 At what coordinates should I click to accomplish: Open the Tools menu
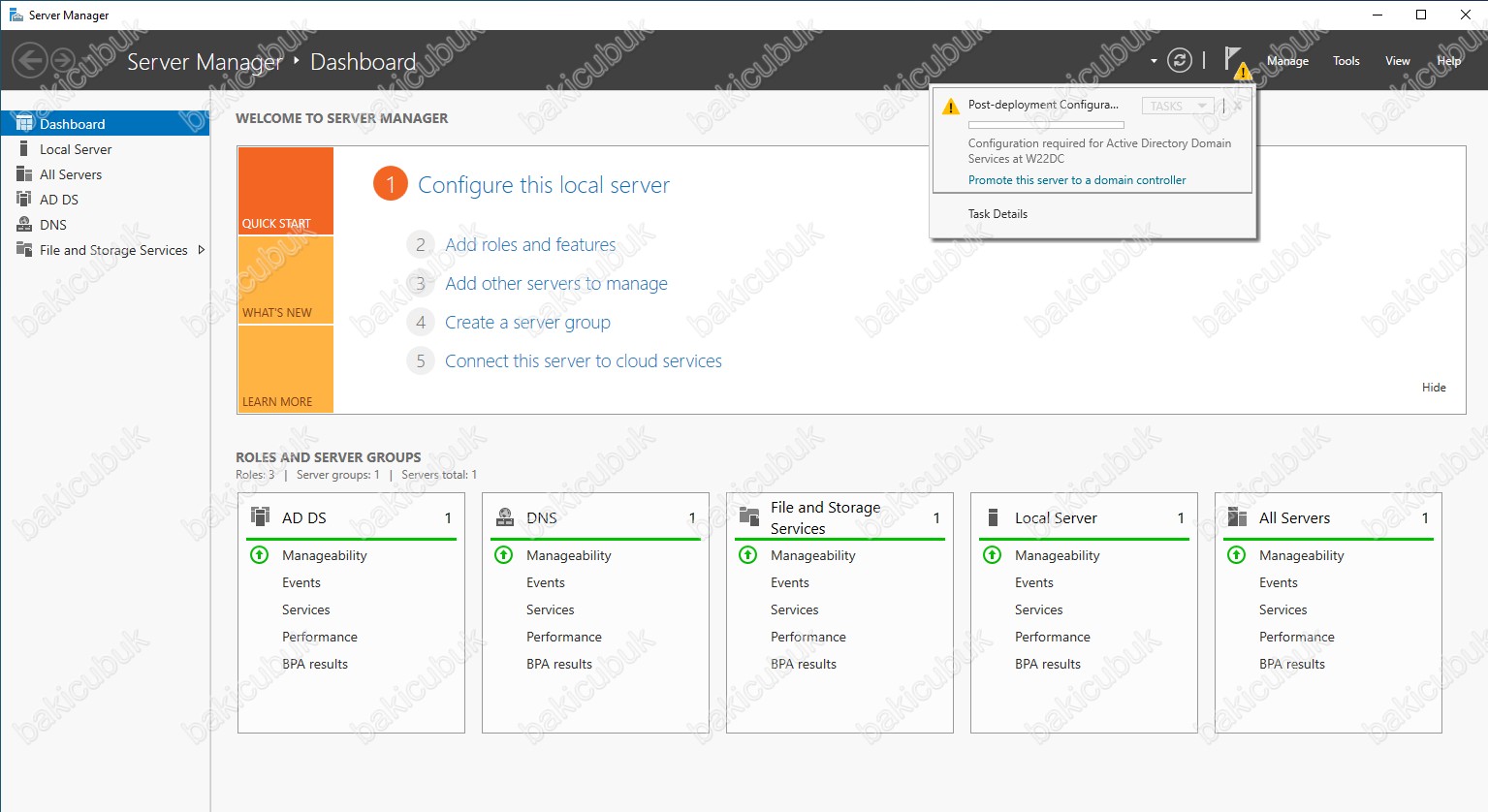click(x=1346, y=61)
